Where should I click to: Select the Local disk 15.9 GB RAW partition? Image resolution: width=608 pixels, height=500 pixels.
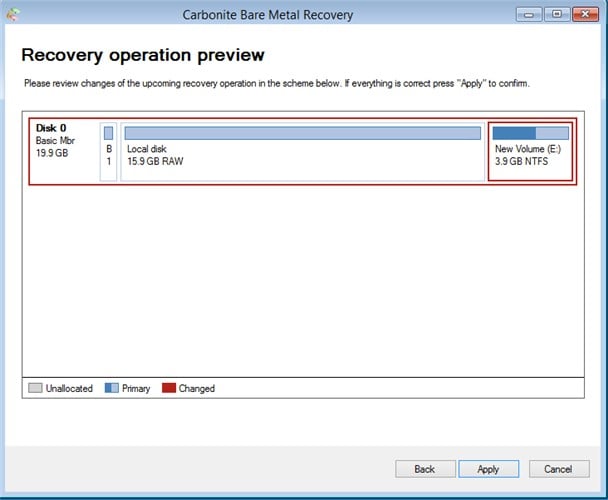(302, 152)
